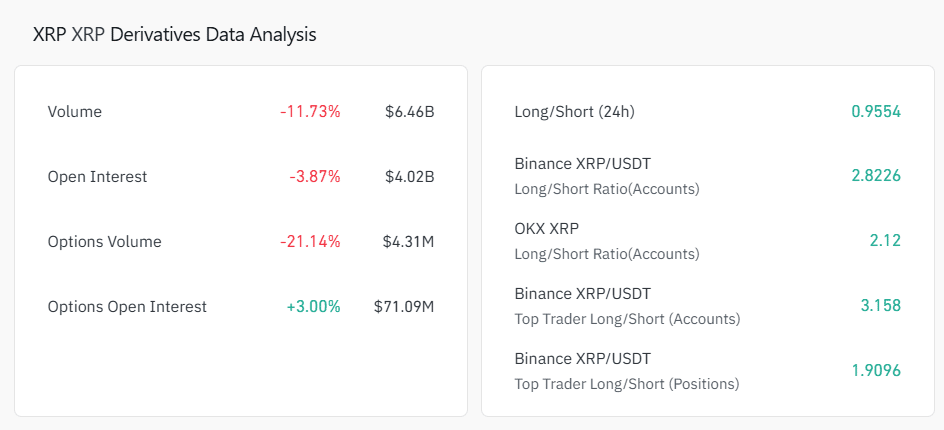The height and width of the screenshot is (430, 944).
Task: Click the -11.73% volume change value
Action: pyautogui.click(x=310, y=112)
